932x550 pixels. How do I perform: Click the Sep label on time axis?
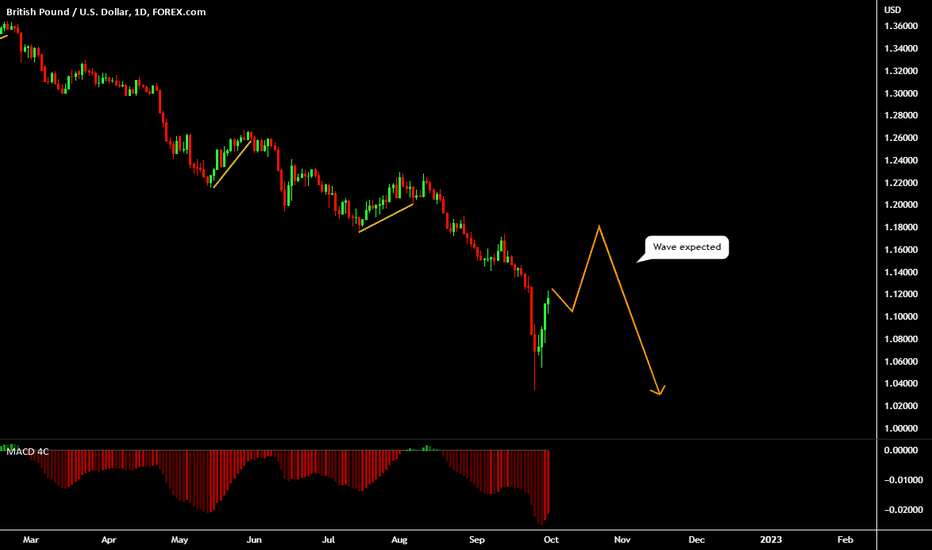click(x=477, y=540)
